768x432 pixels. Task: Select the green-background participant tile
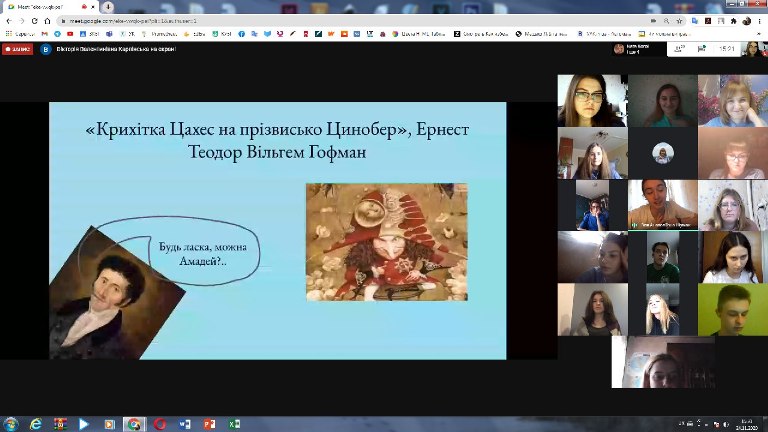coord(733,310)
